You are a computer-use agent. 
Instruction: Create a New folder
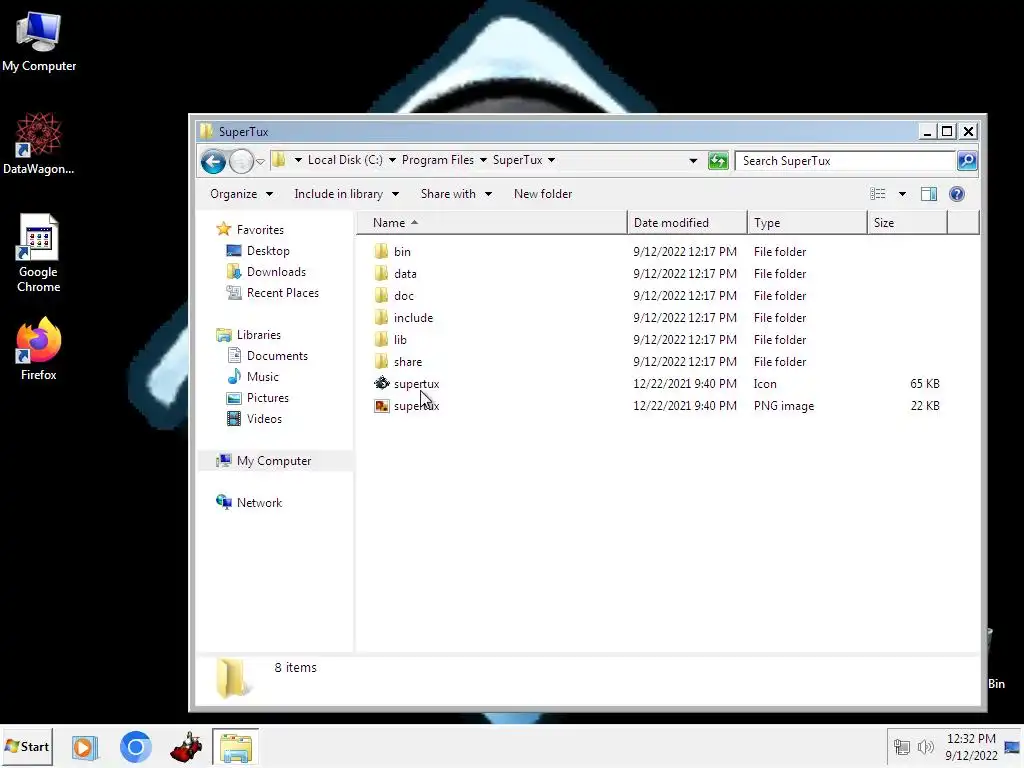click(543, 194)
